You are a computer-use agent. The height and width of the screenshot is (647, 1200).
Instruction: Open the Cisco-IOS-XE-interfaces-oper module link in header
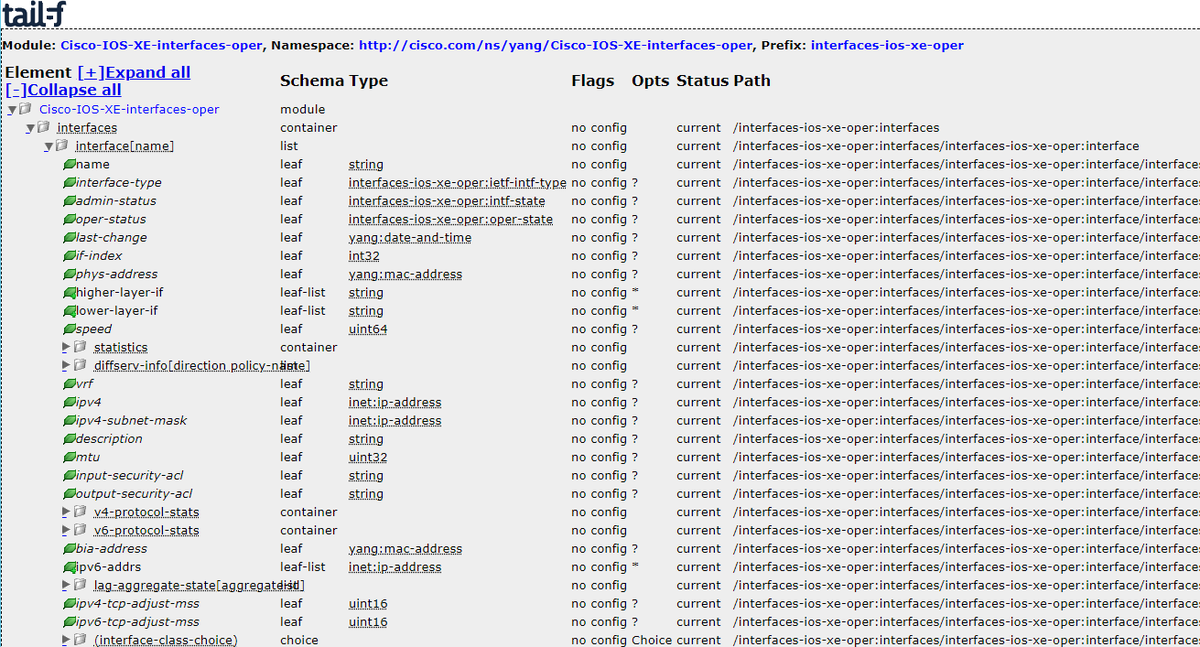163,46
